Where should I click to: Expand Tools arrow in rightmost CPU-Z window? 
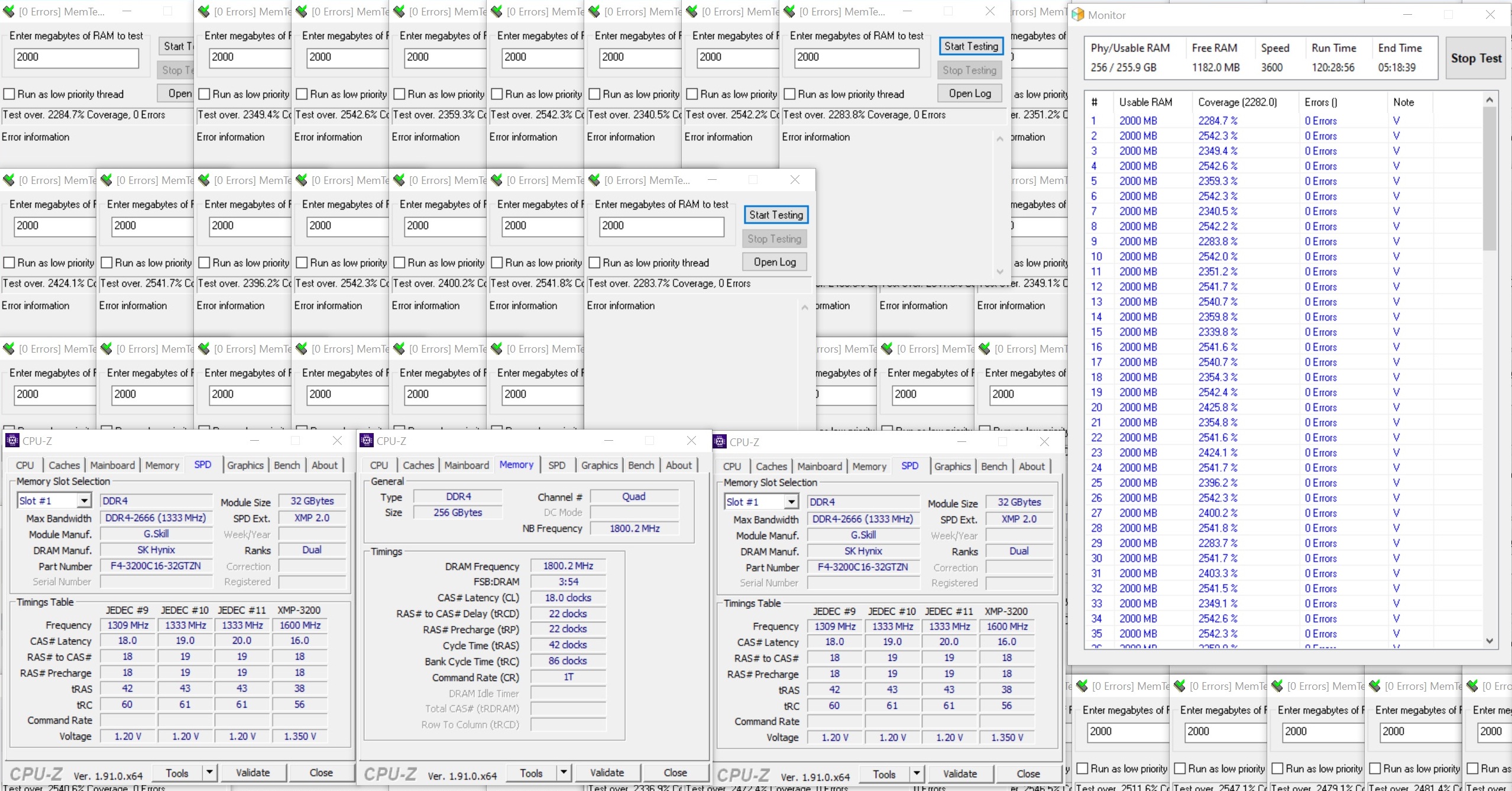point(917,774)
